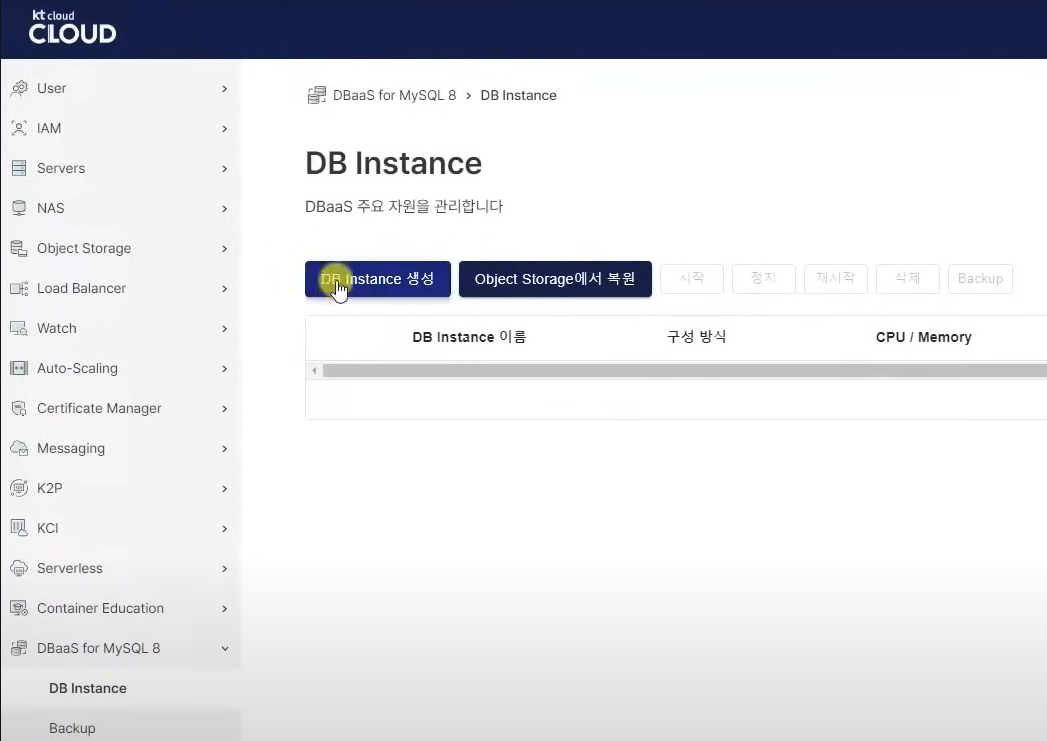The width and height of the screenshot is (1047, 741).
Task: Expand the KCI menu chevron
Action: pos(224,529)
